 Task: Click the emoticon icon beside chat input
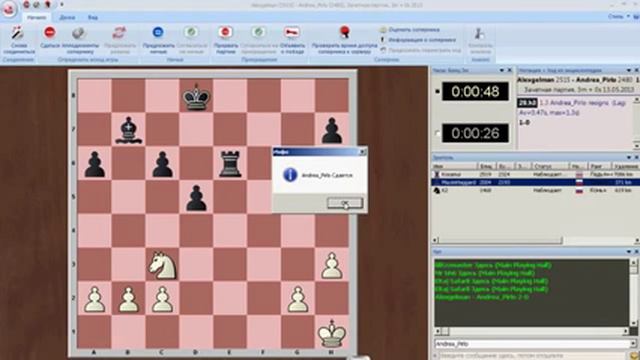[x=634, y=356]
